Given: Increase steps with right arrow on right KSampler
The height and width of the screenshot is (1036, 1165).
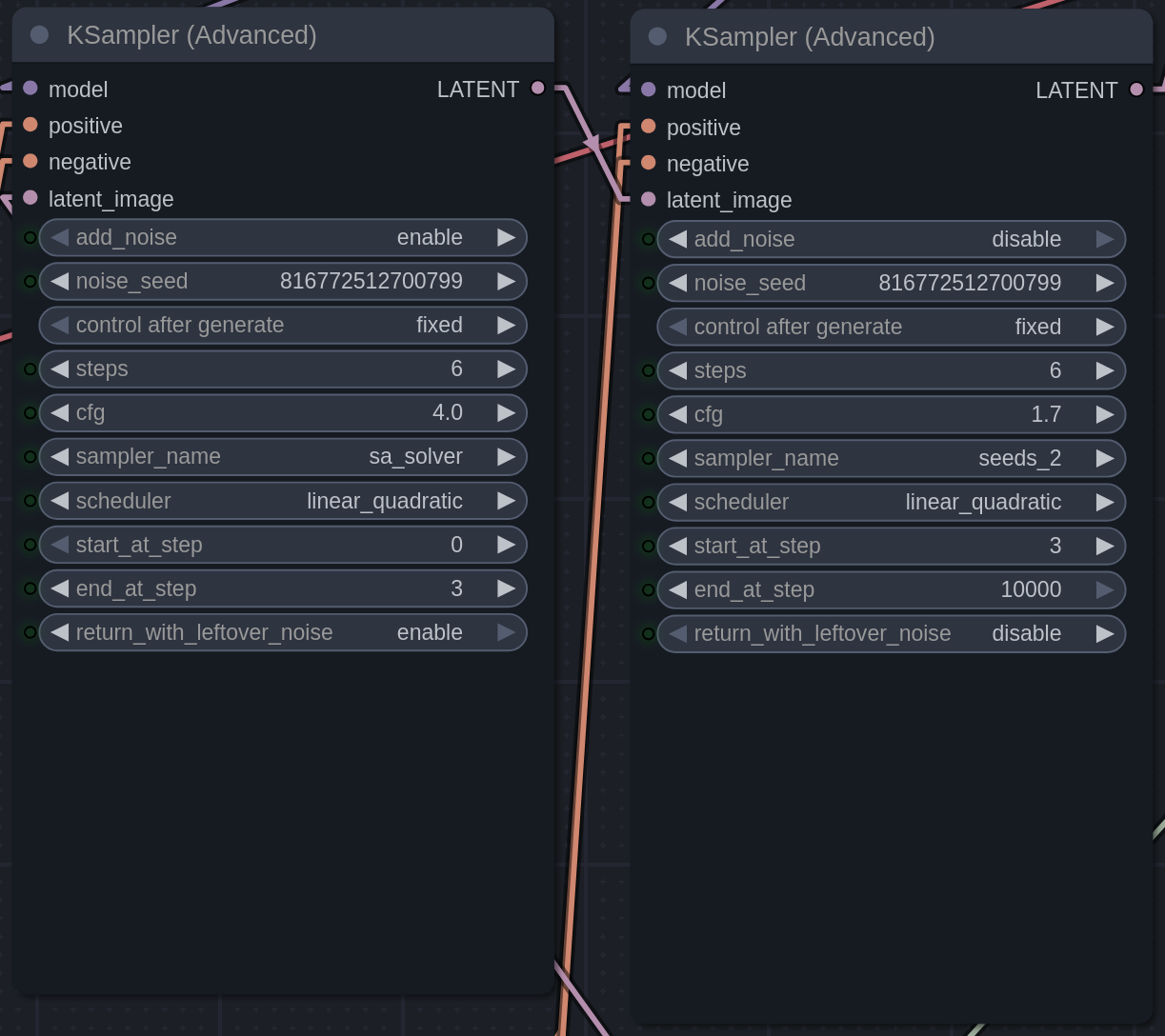Looking at the screenshot, I should click(x=1105, y=371).
